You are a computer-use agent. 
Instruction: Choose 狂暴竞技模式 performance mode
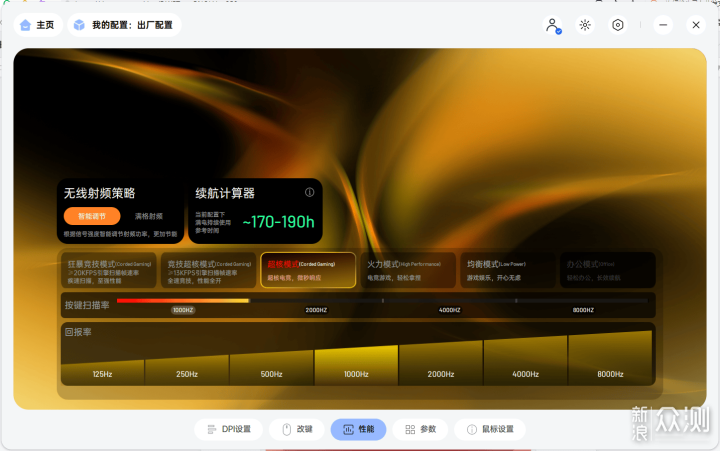click(x=109, y=271)
